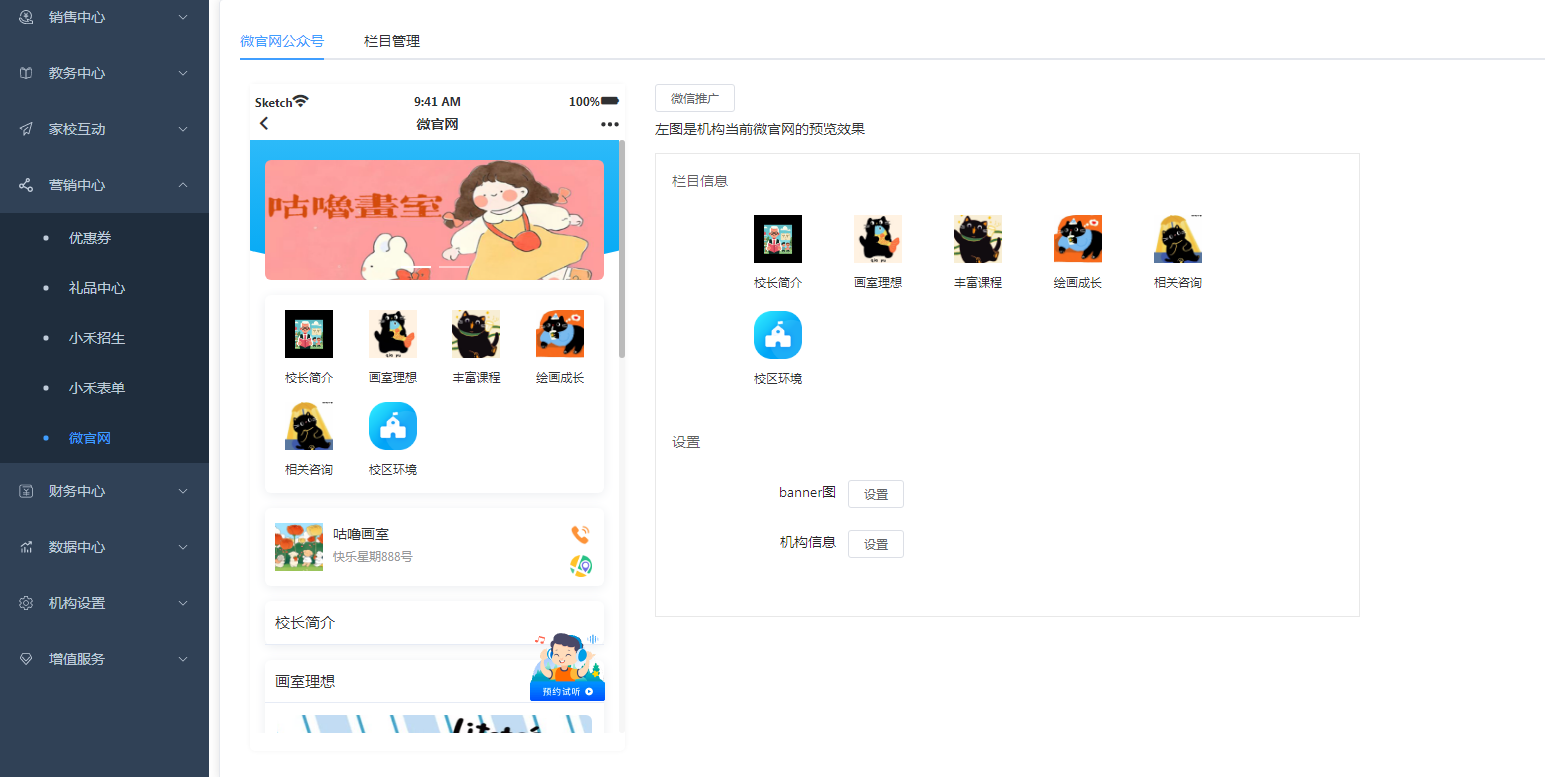Tap 校区环境 icon in phone preview
1545x777 pixels.
point(393,426)
